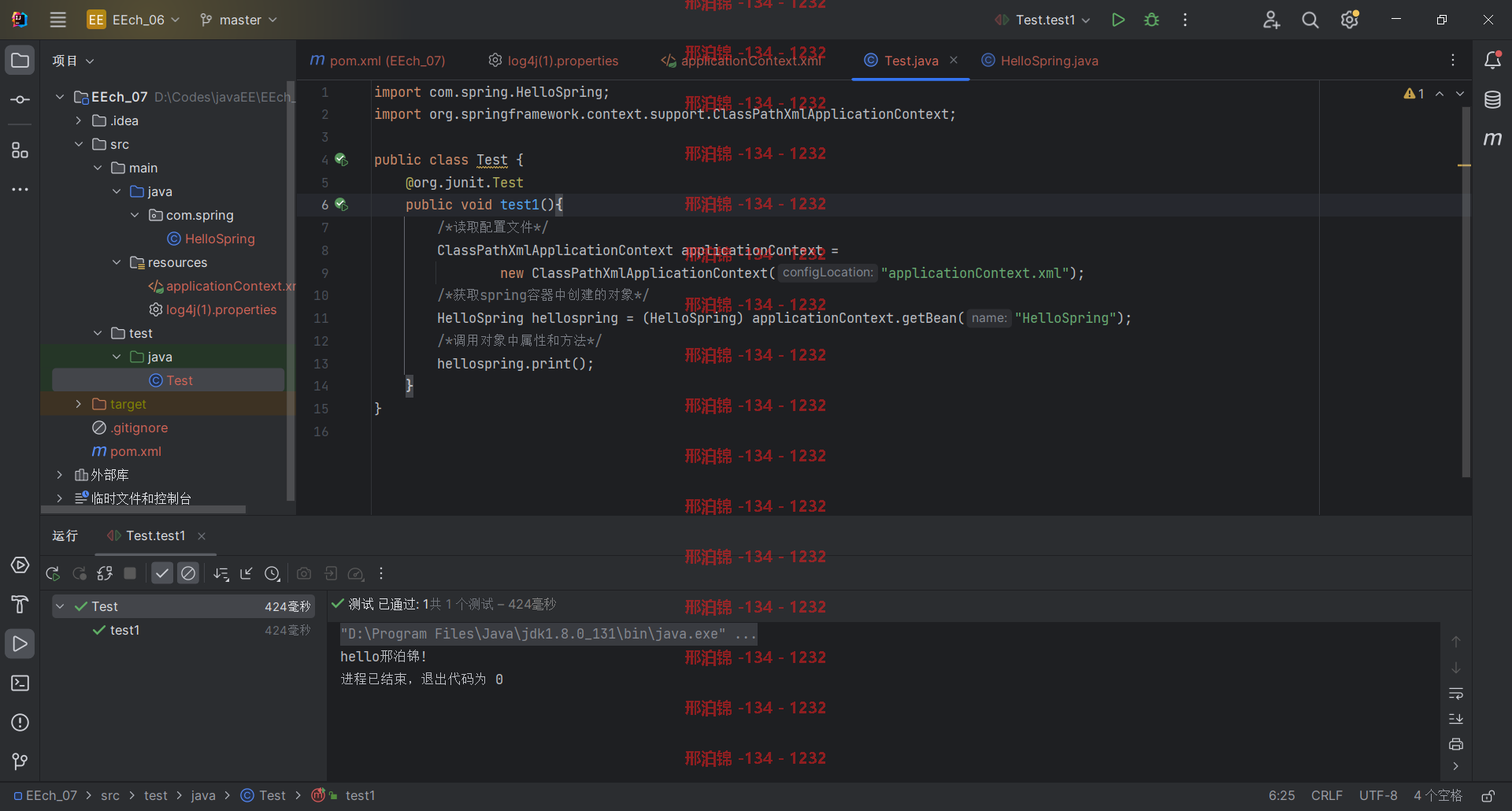1512x811 pixels.
Task: Open the master branch dropdown
Action: 239,20
